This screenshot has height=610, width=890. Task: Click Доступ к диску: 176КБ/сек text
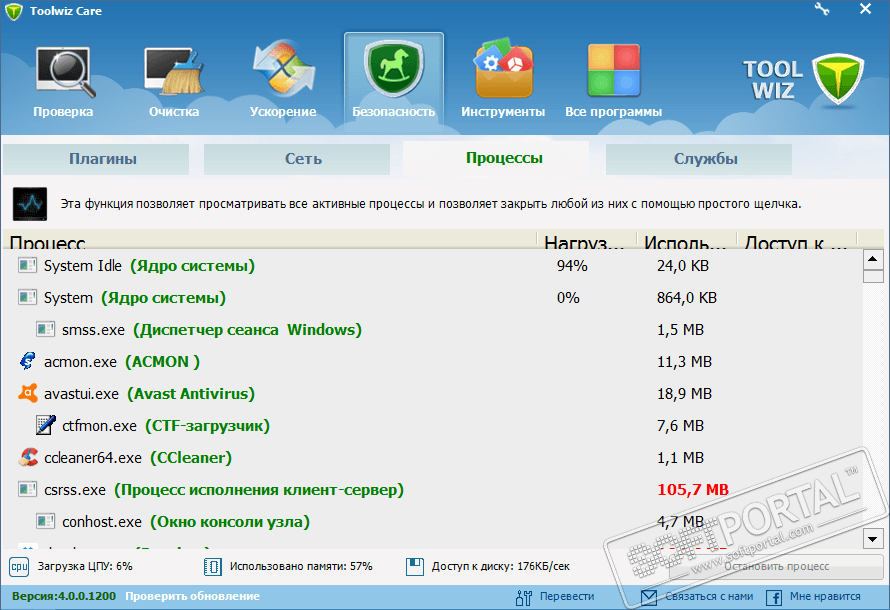(x=500, y=566)
